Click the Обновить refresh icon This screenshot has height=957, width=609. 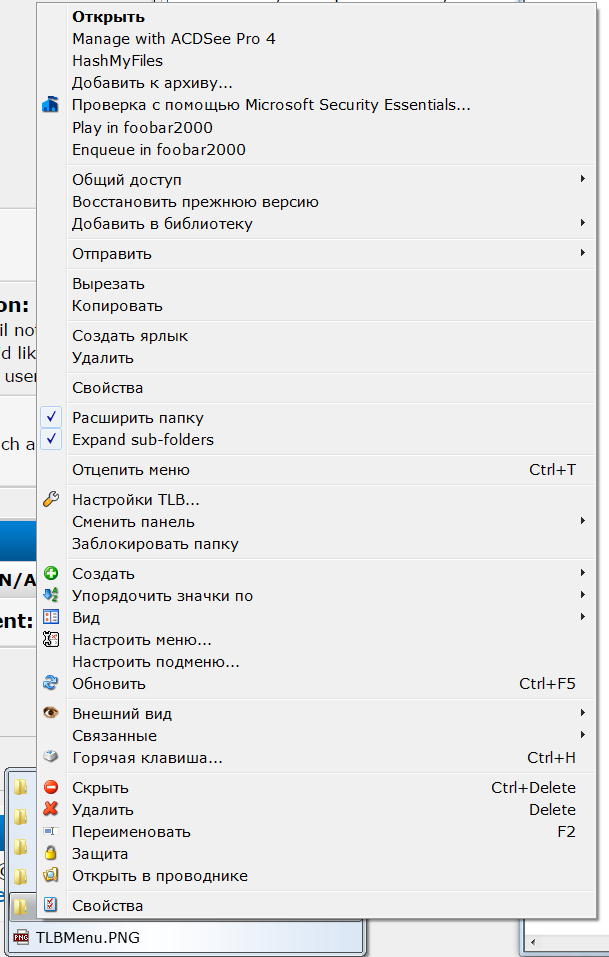(x=51, y=683)
